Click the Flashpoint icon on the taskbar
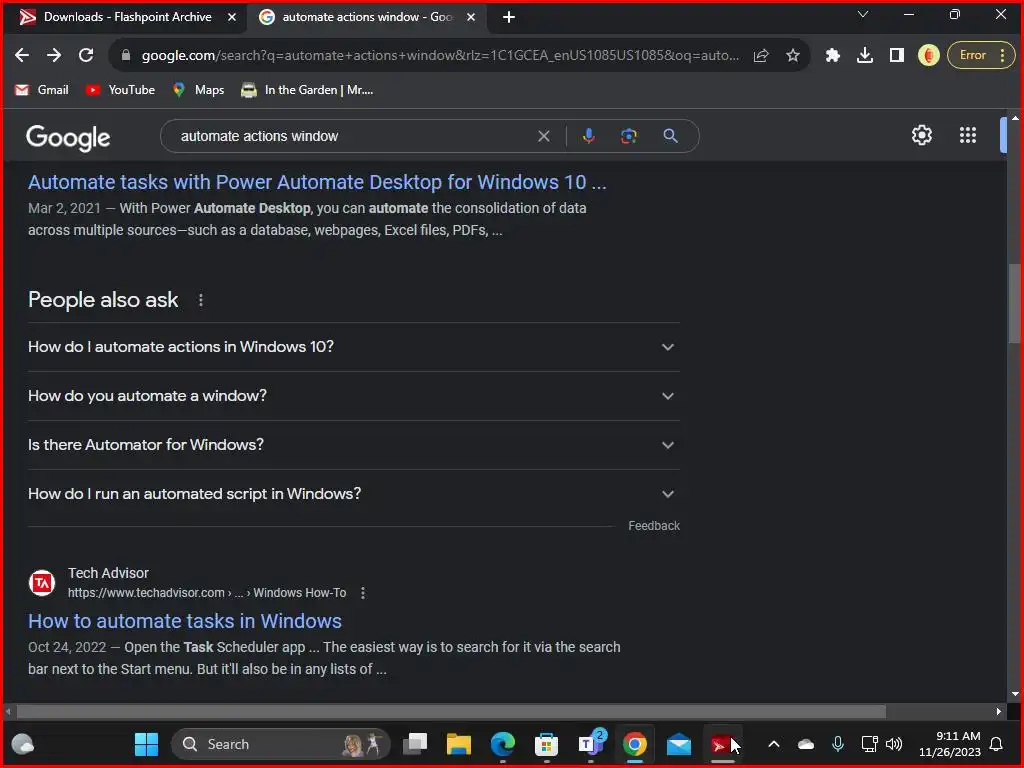1024x768 pixels. tap(722, 744)
